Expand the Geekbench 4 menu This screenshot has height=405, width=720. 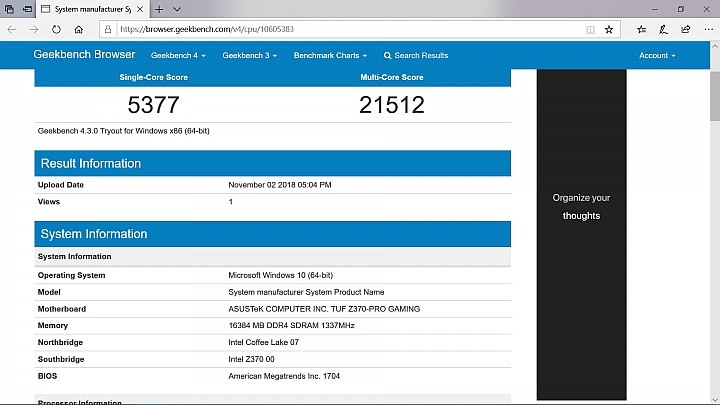178,56
